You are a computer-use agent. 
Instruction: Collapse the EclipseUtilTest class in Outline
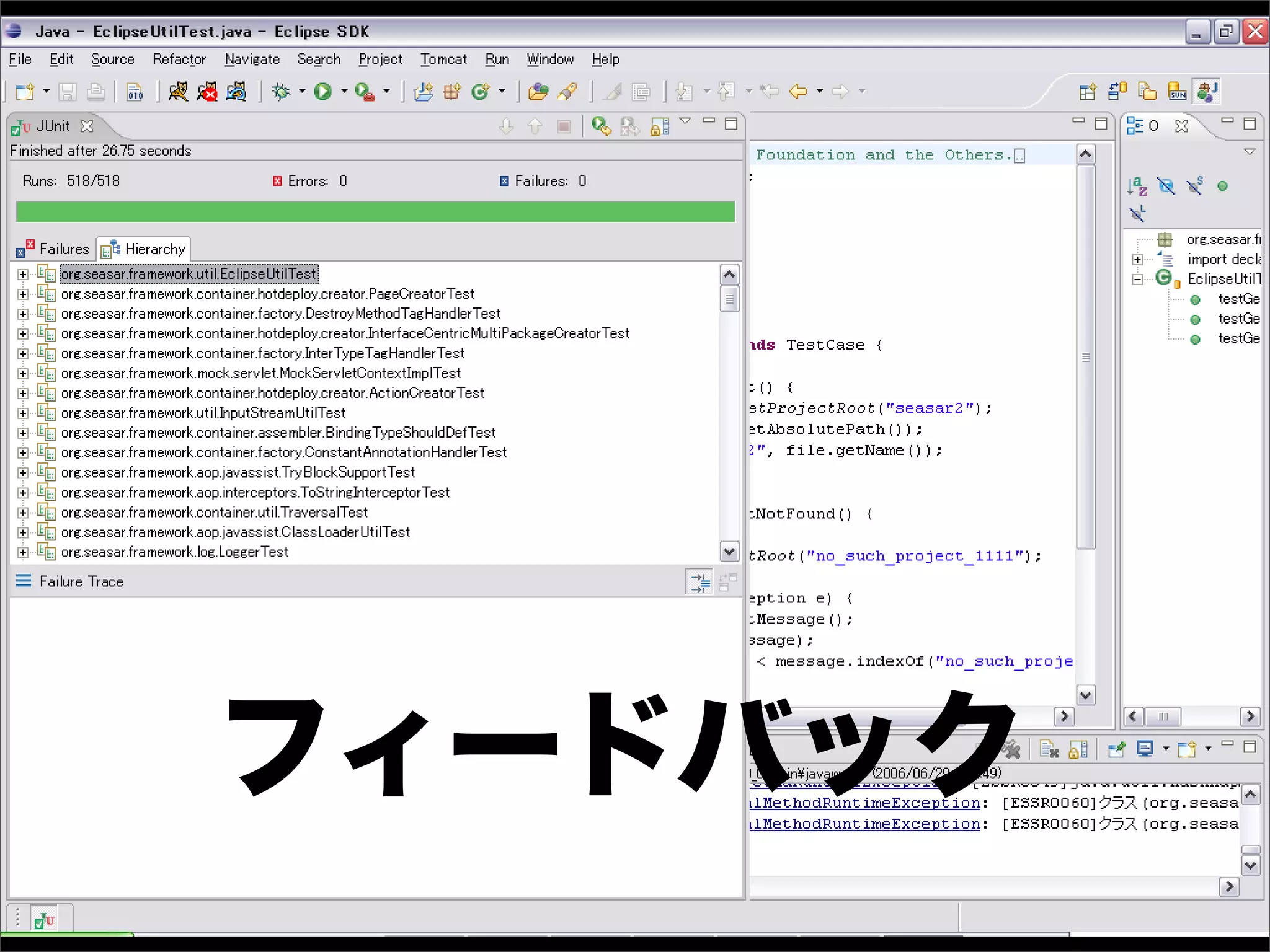(x=1137, y=279)
